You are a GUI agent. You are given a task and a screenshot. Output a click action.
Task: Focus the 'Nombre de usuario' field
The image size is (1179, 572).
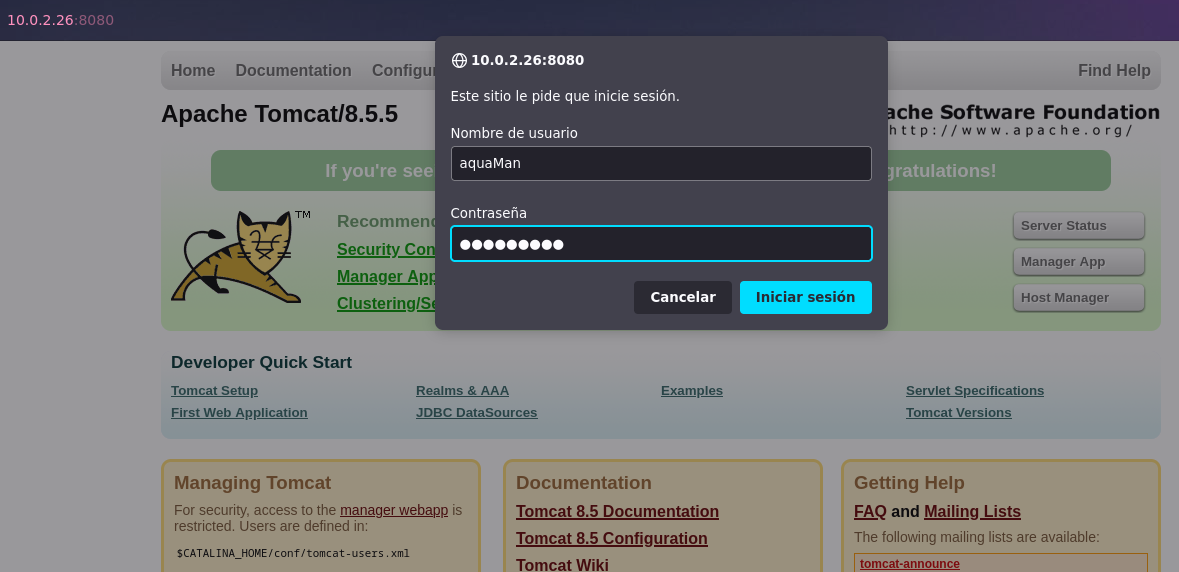(x=660, y=163)
